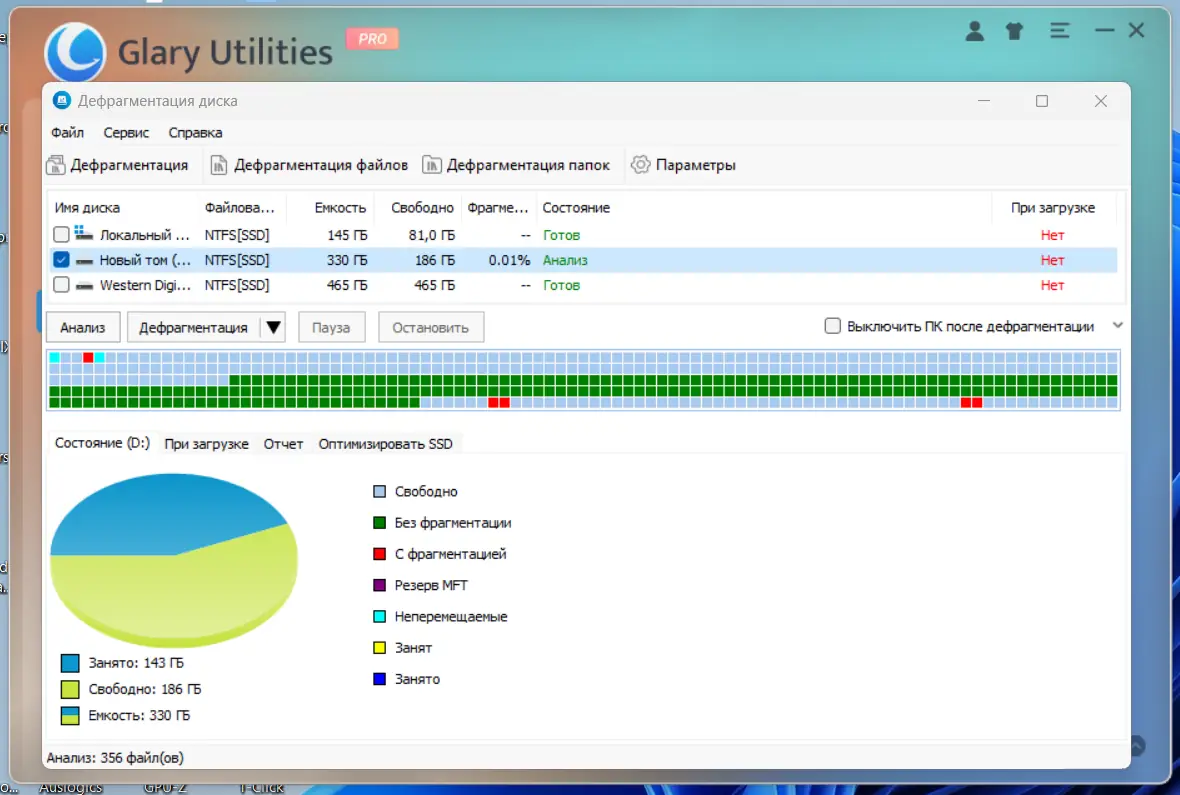Open the Дефрагментация button dropdown arrow
The width and height of the screenshot is (1180, 795).
tap(273, 327)
